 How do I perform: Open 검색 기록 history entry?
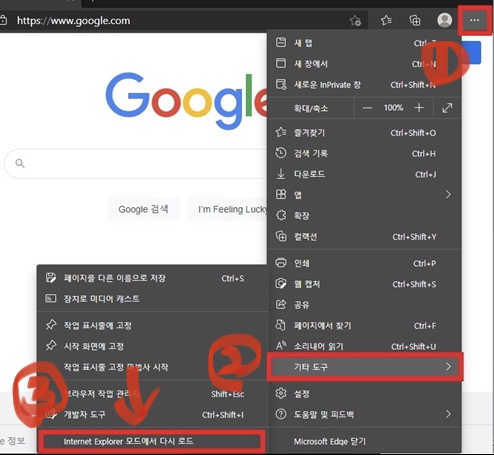(364, 153)
